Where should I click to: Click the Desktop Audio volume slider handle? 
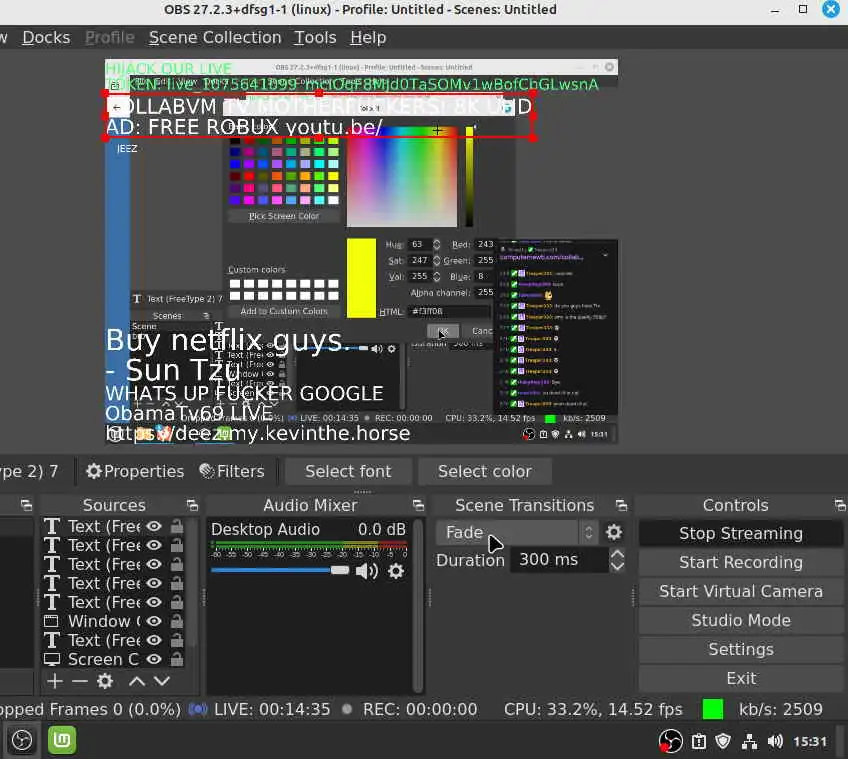coord(340,570)
